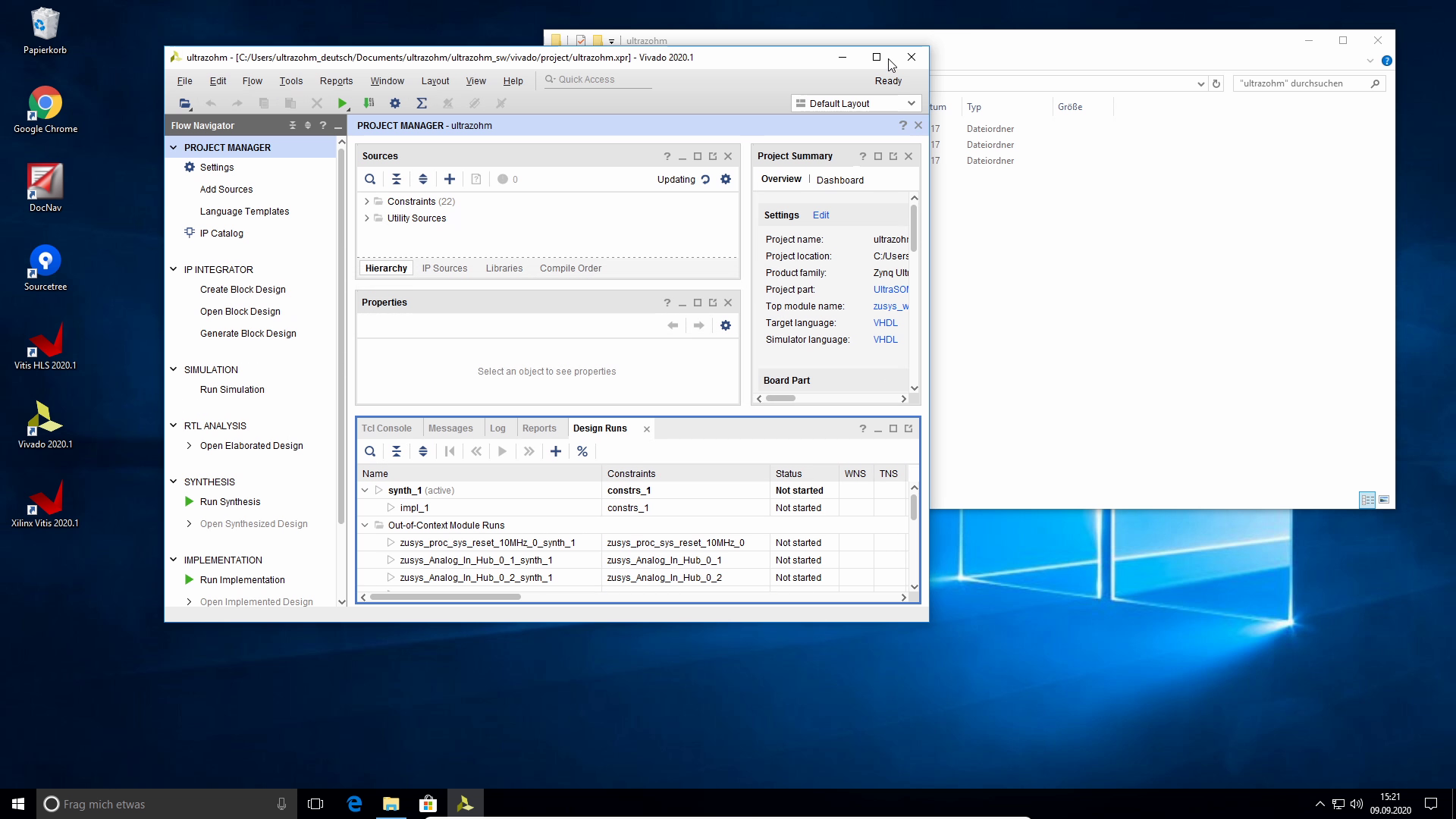Collapse the IP INTEGRATOR section
The width and height of the screenshot is (1456, 819).
point(174,269)
